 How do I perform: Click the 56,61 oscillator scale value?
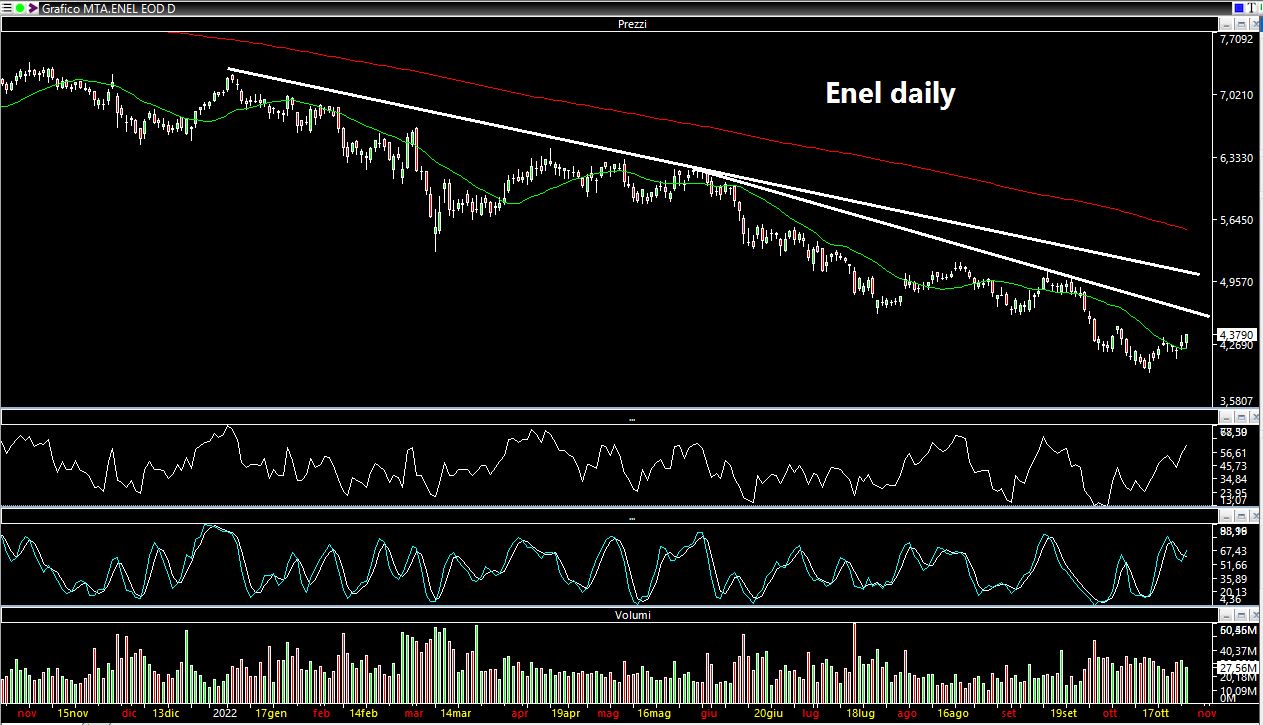(1234, 453)
